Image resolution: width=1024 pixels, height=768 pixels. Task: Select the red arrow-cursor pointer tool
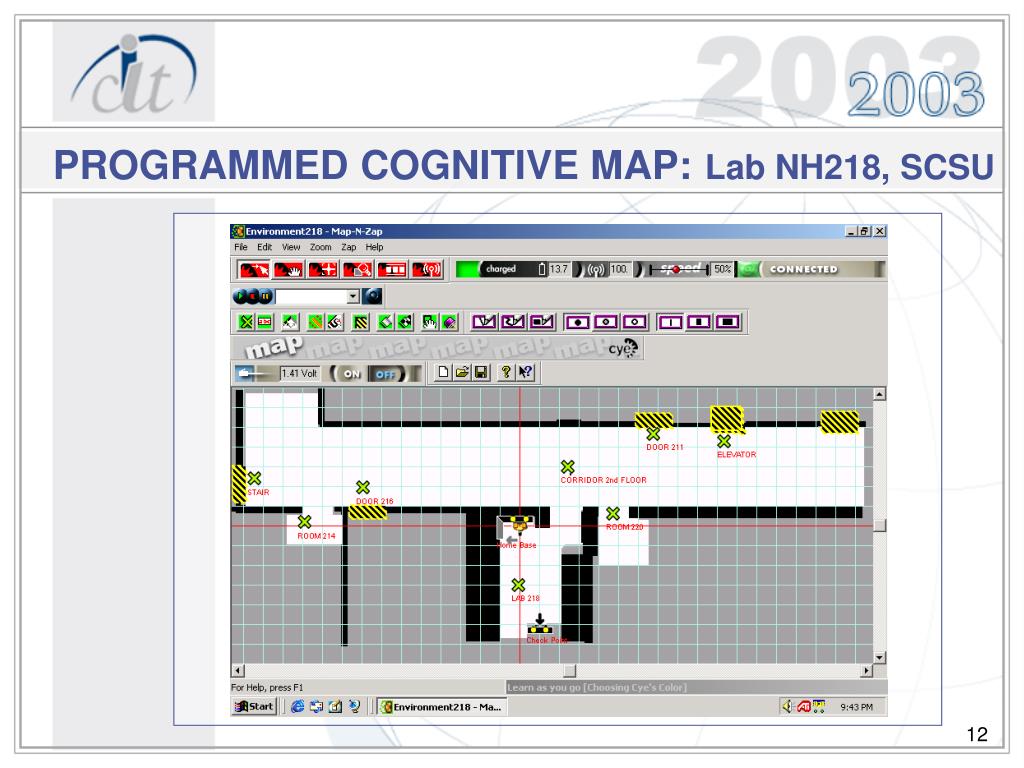(253, 269)
